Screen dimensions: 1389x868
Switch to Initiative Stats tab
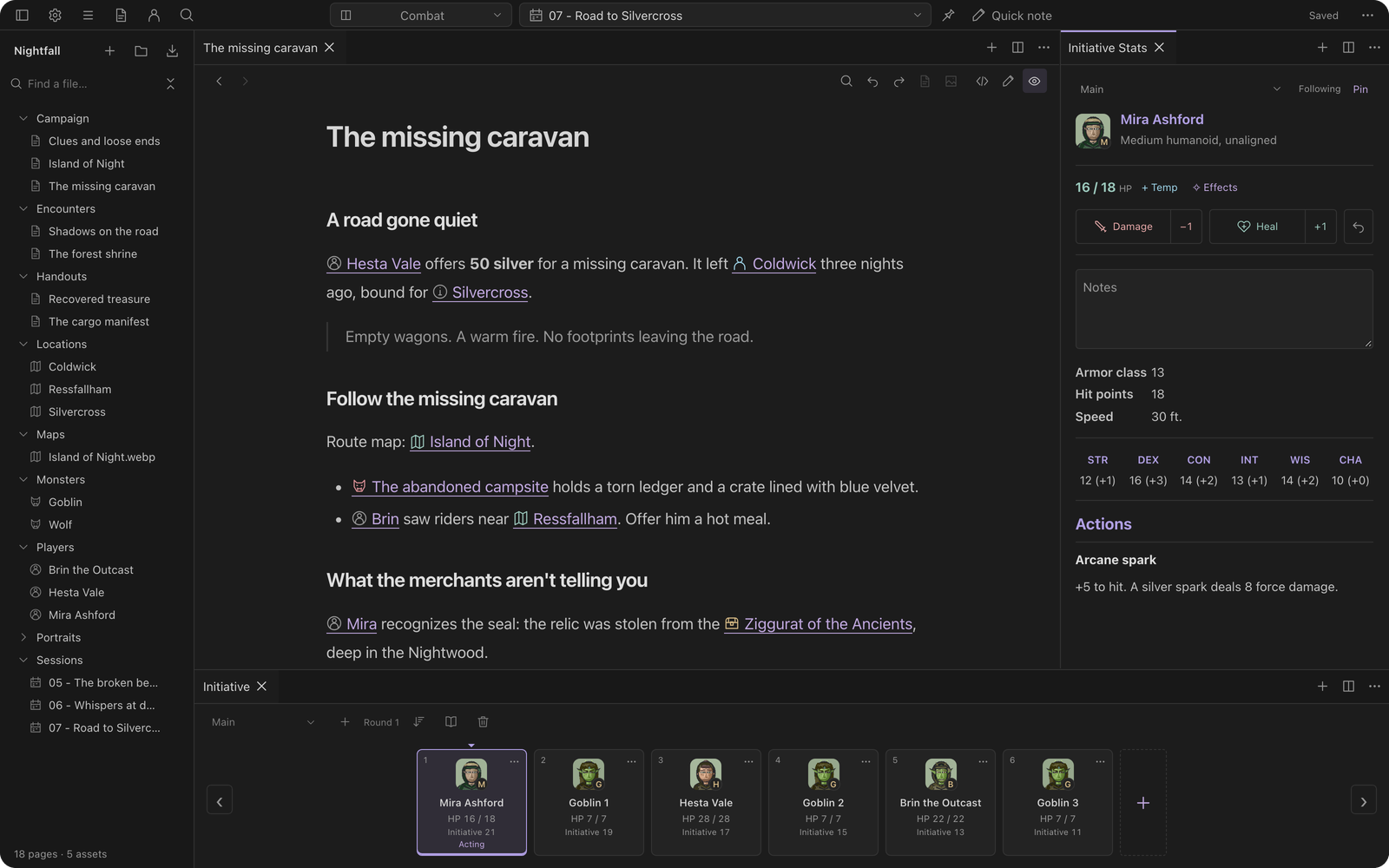pos(1107,48)
